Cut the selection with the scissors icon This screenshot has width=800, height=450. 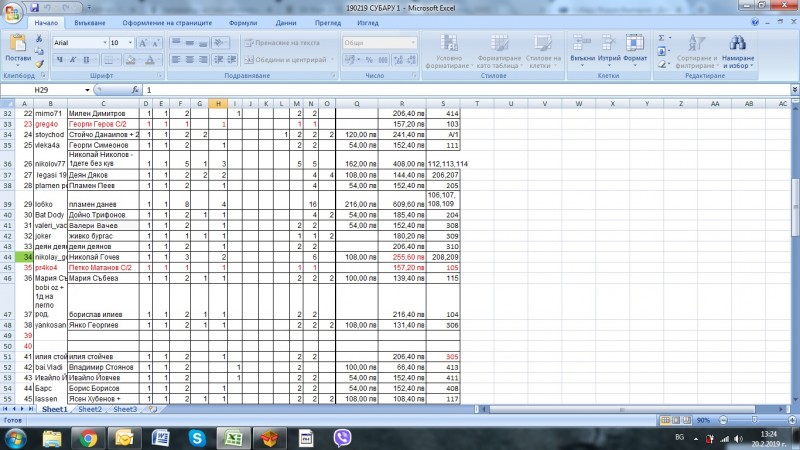[x=39, y=39]
